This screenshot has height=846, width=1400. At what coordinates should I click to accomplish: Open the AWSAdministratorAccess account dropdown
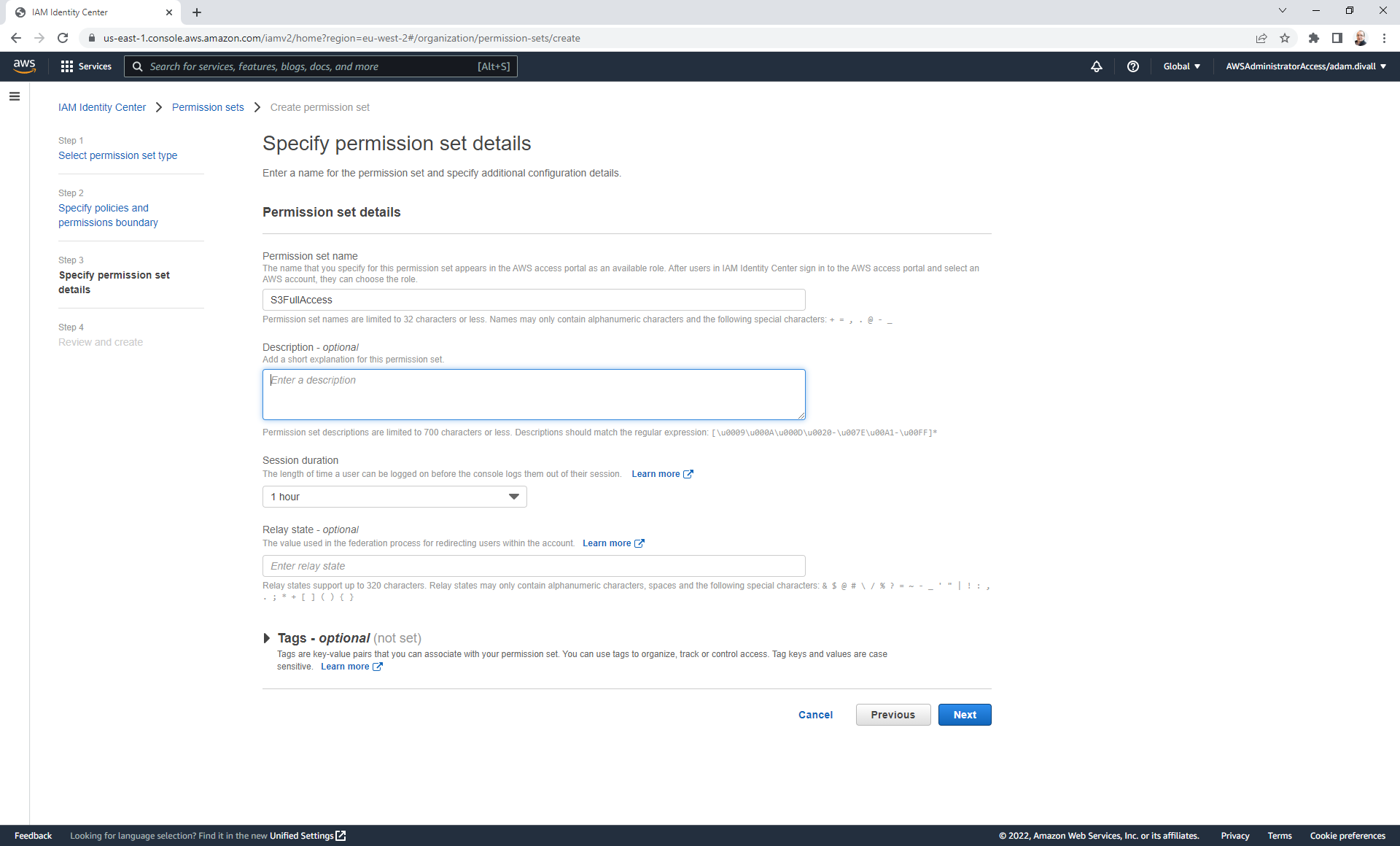tap(1304, 66)
